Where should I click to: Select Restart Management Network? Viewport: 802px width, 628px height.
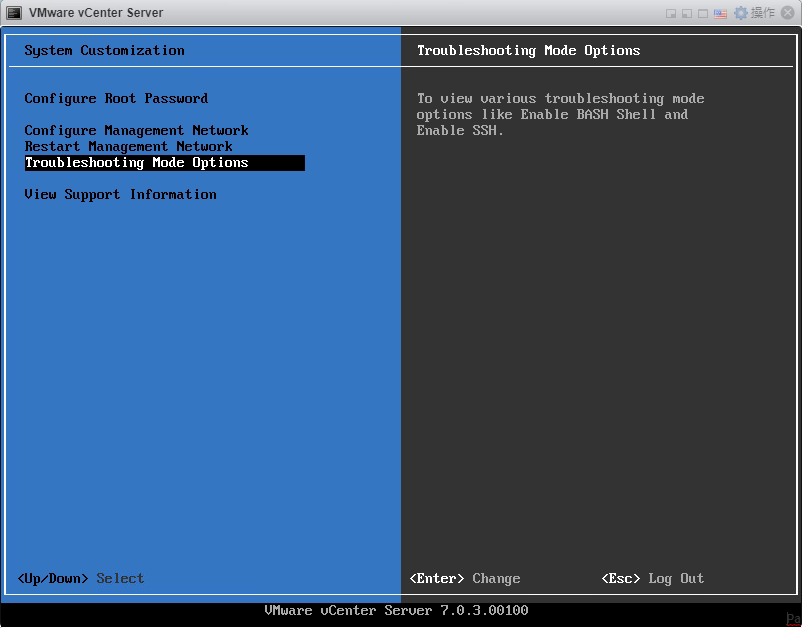(128, 146)
